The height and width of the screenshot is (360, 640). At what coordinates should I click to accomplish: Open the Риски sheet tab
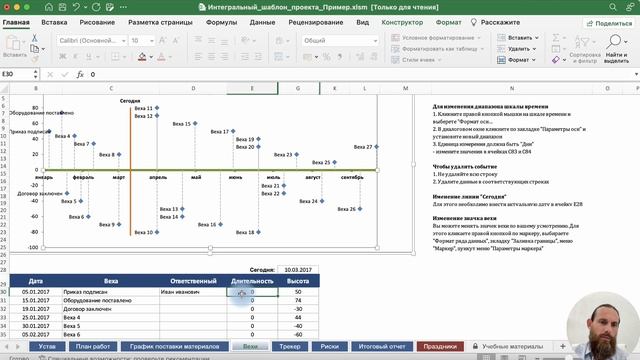click(329, 347)
